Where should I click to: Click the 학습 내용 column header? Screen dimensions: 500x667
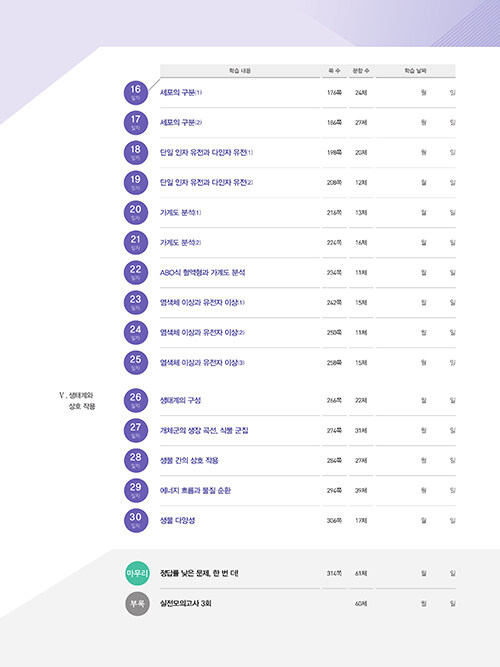(x=240, y=71)
